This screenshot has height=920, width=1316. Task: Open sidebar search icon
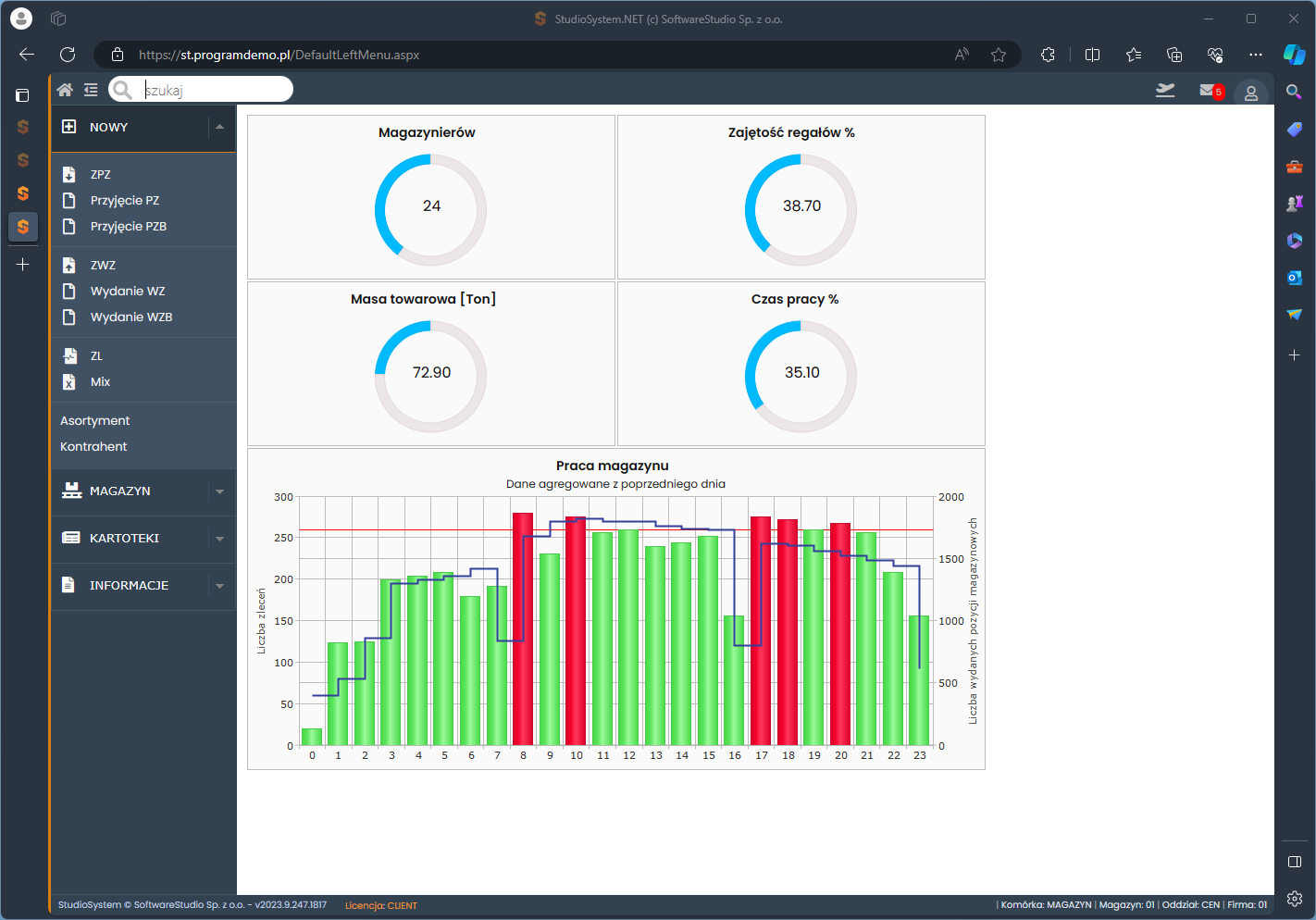click(1295, 92)
